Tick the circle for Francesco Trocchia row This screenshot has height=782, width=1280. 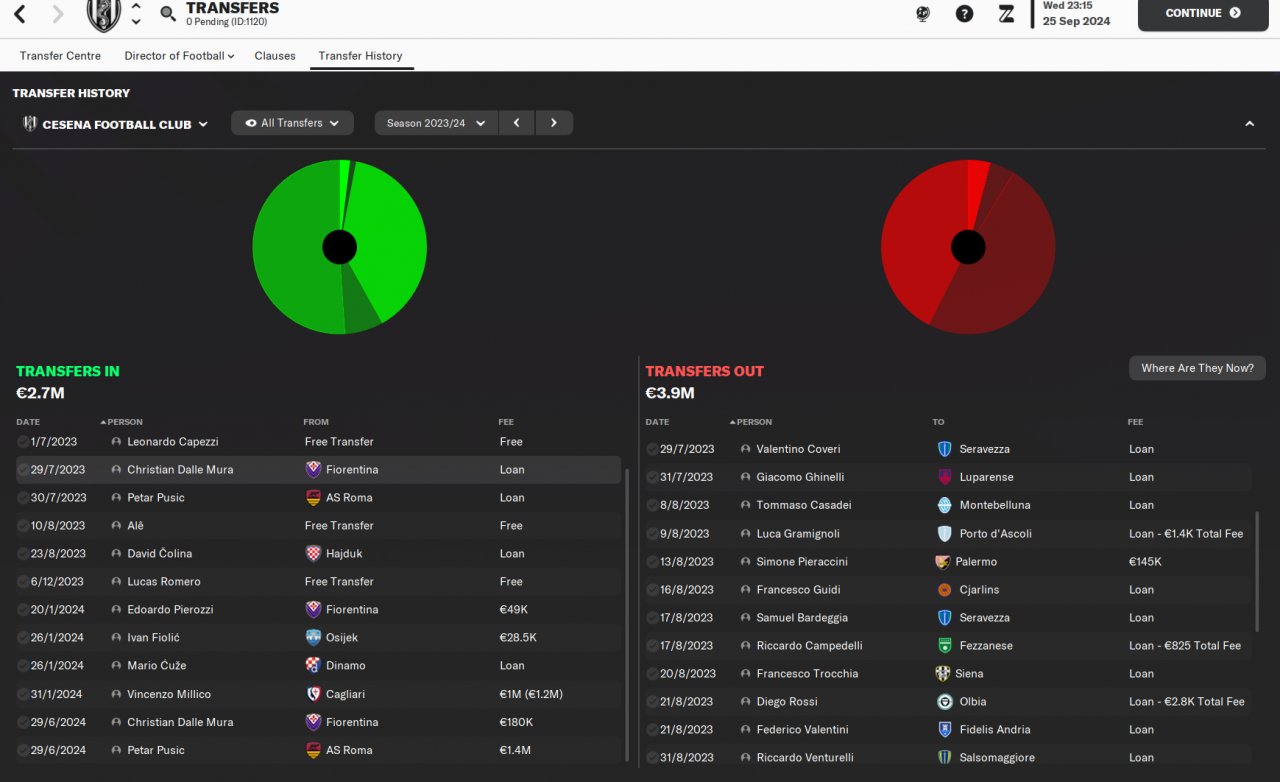tap(652, 674)
